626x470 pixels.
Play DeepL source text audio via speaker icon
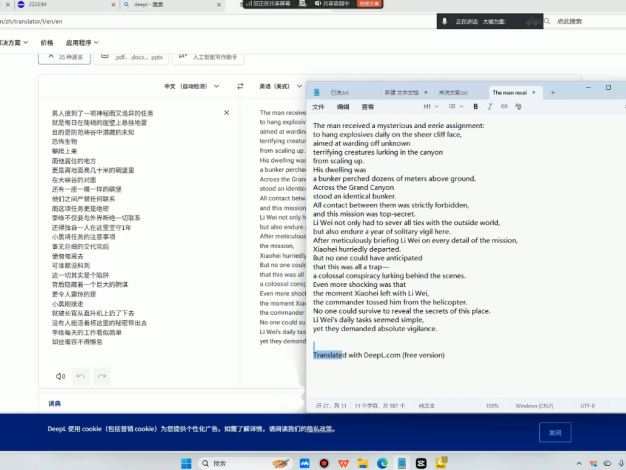click(60, 376)
